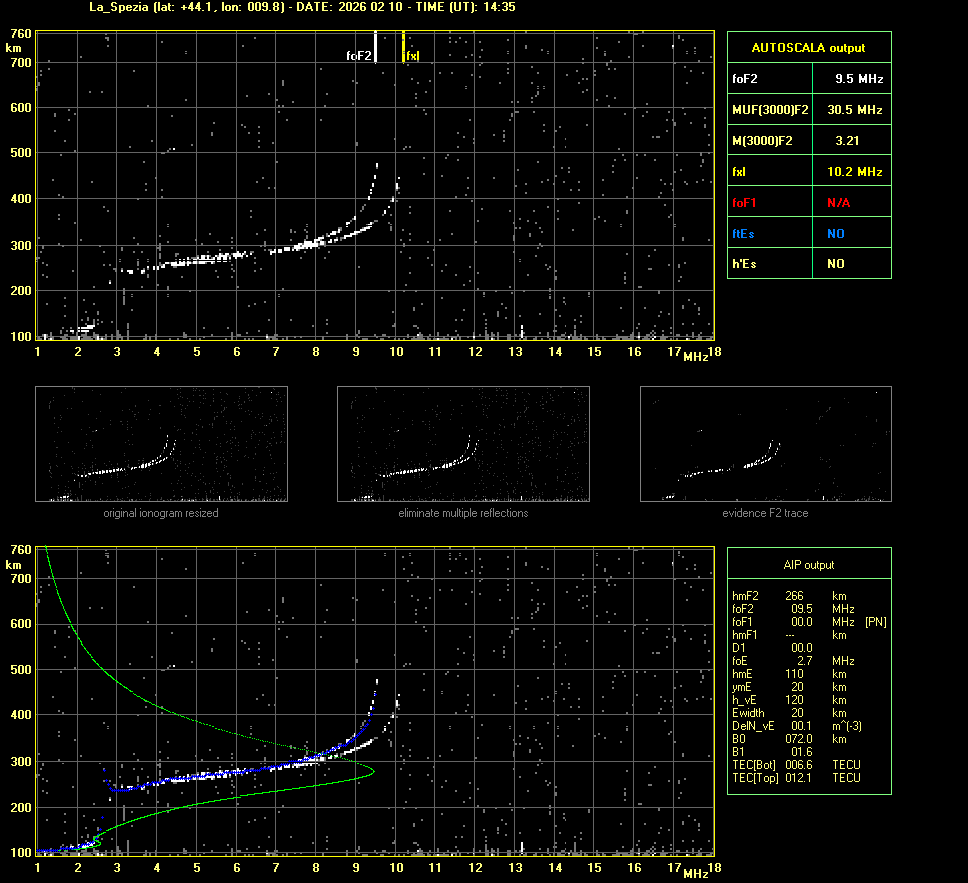Click the yellow fxI 10.2 MHz value

pos(854,172)
